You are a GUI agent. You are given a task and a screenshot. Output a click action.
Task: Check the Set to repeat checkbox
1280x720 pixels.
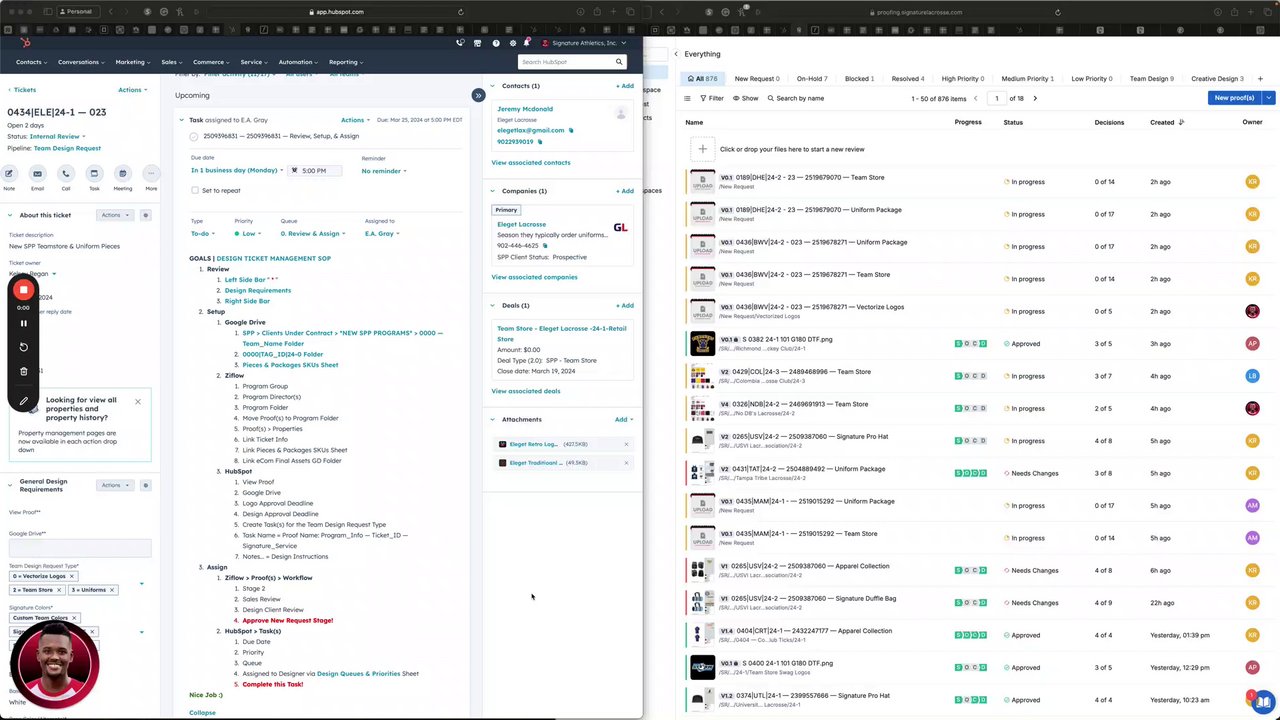coord(195,190)
